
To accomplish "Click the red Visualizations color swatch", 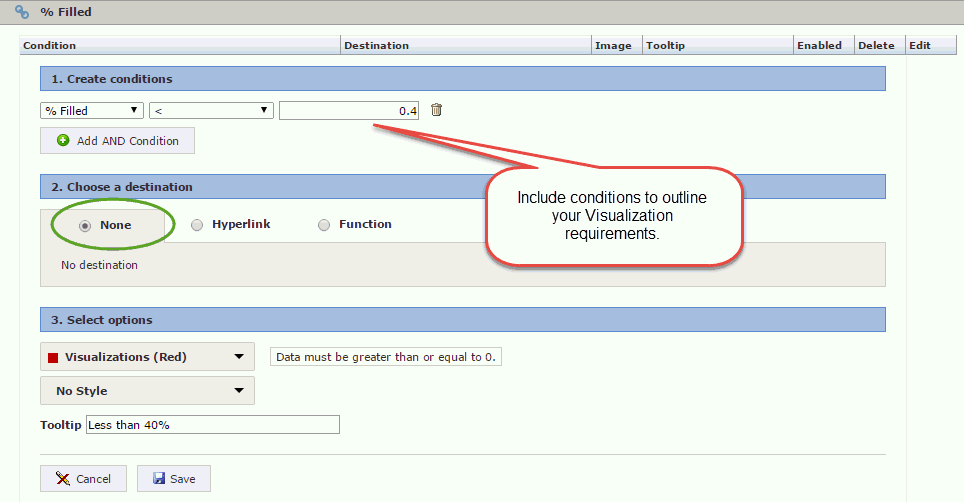I will 53,357.
